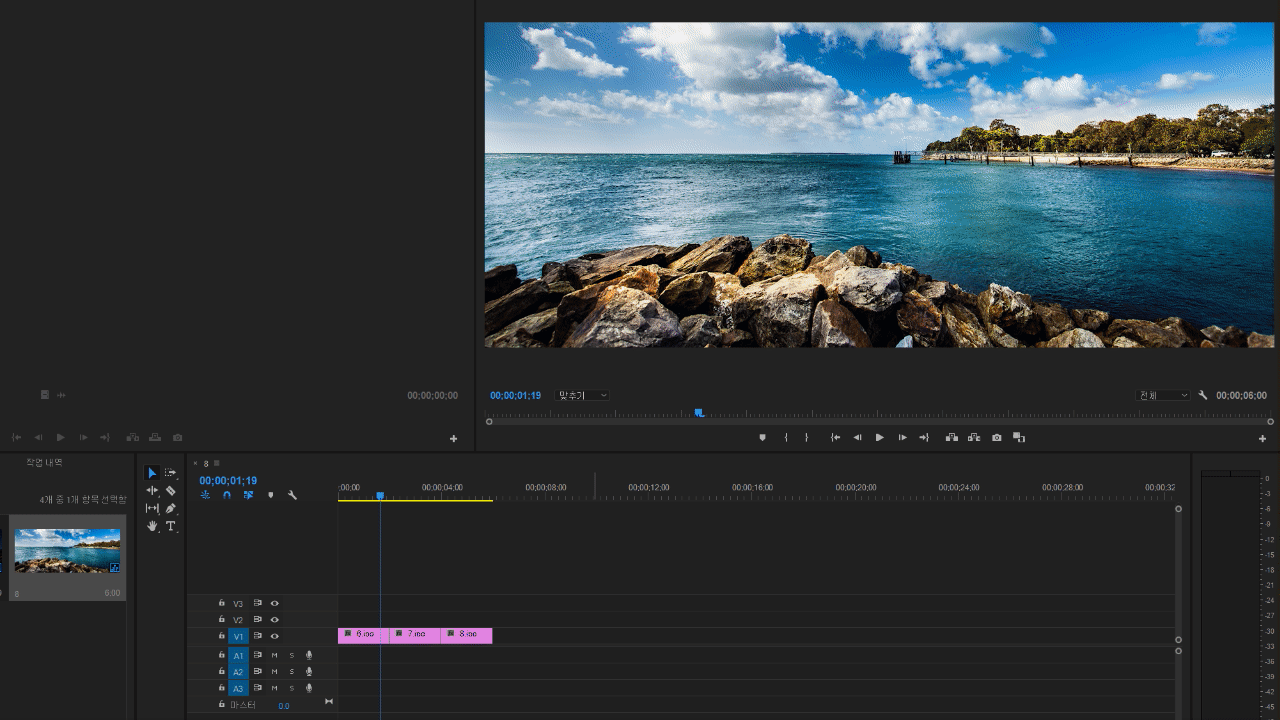Open the 맞추기 zoom level dropdown
This screenshot has height=720, width=1280.
[x=583, y=396]
